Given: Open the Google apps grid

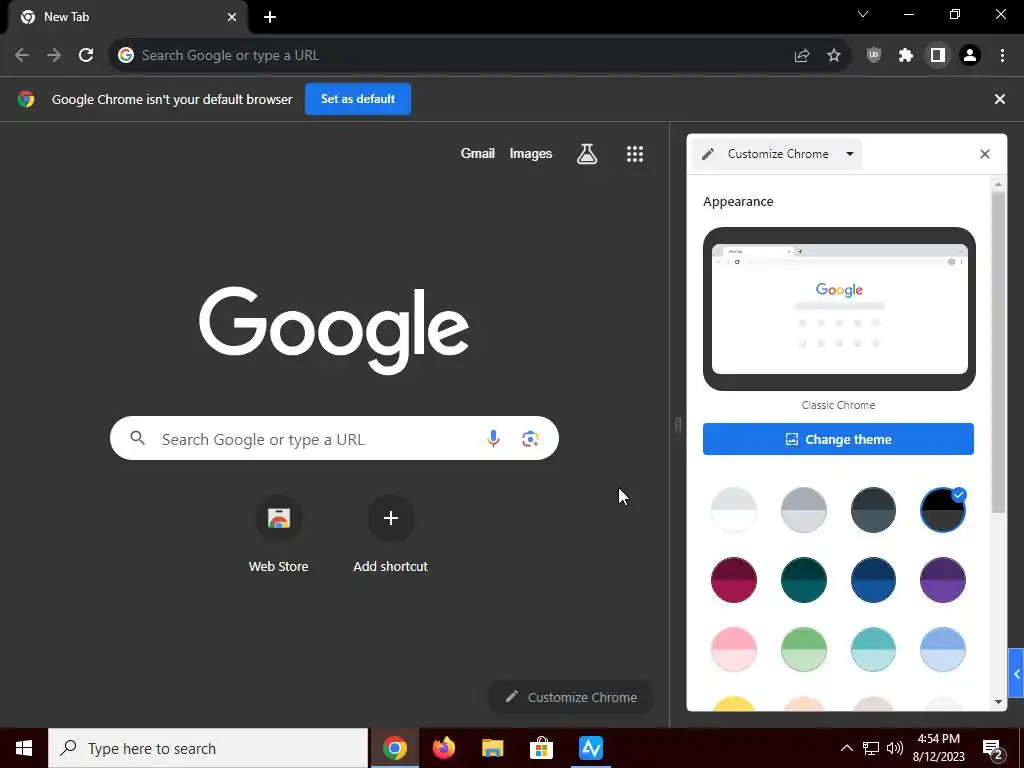Looking at the screenshot, I should coord(635,154).
